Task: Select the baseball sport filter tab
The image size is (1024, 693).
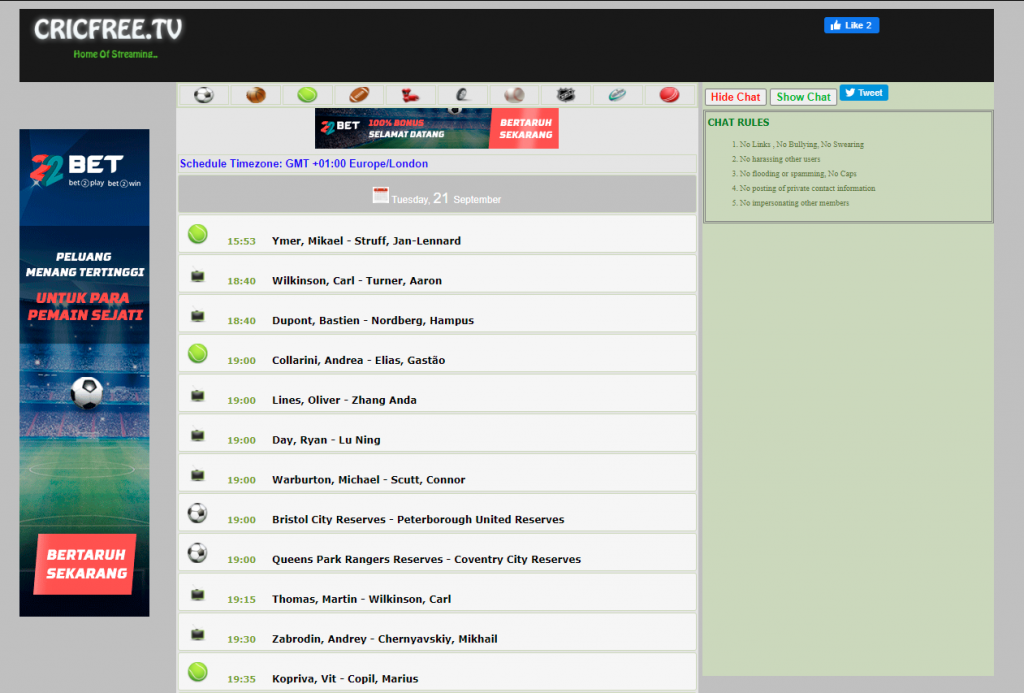Action: [x=514, y=95]
